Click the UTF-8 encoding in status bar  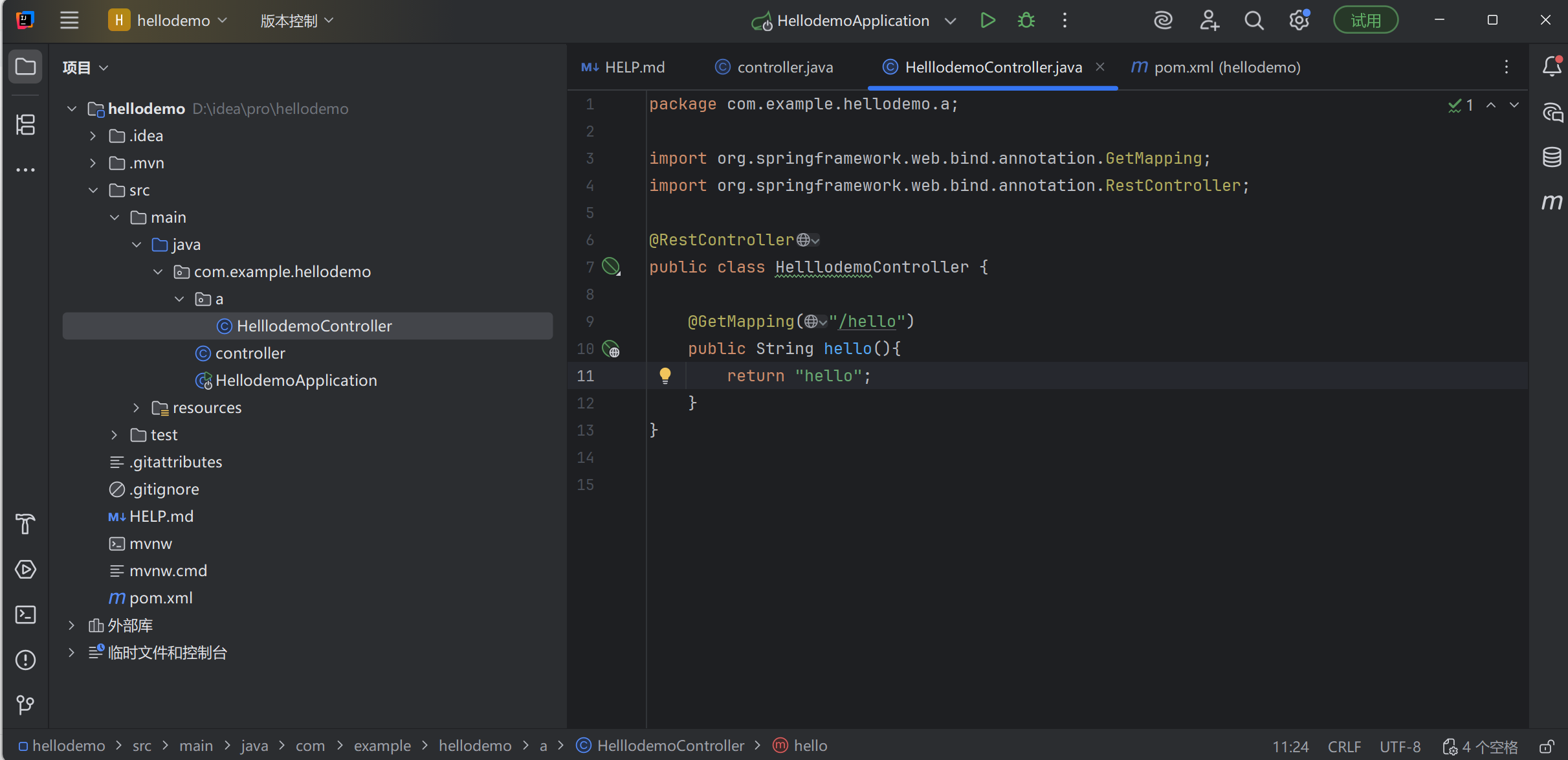coord(1400,746)
